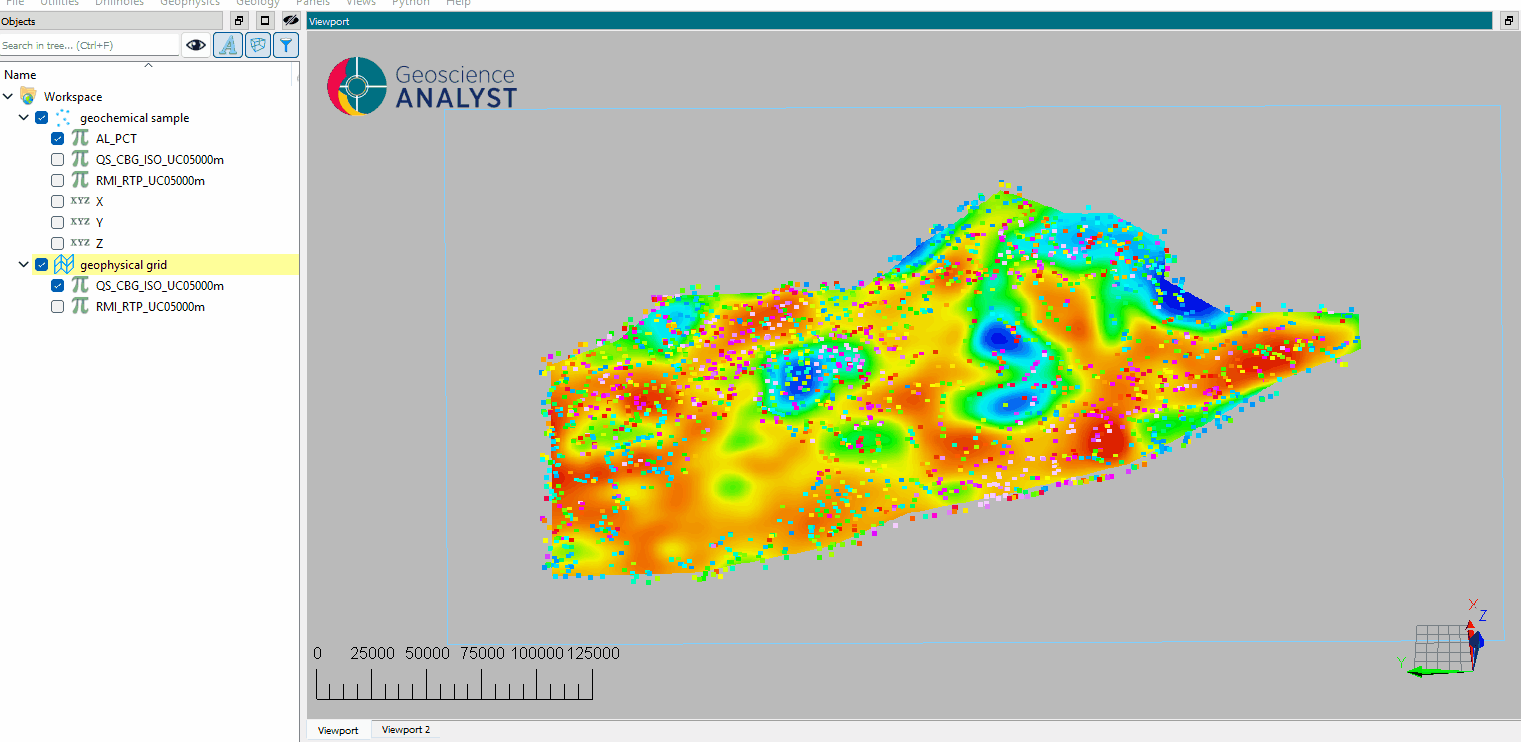
Task: Select QS_CBG_ISO_UC05000m under geochemical sample
Action: coord(159,160)
